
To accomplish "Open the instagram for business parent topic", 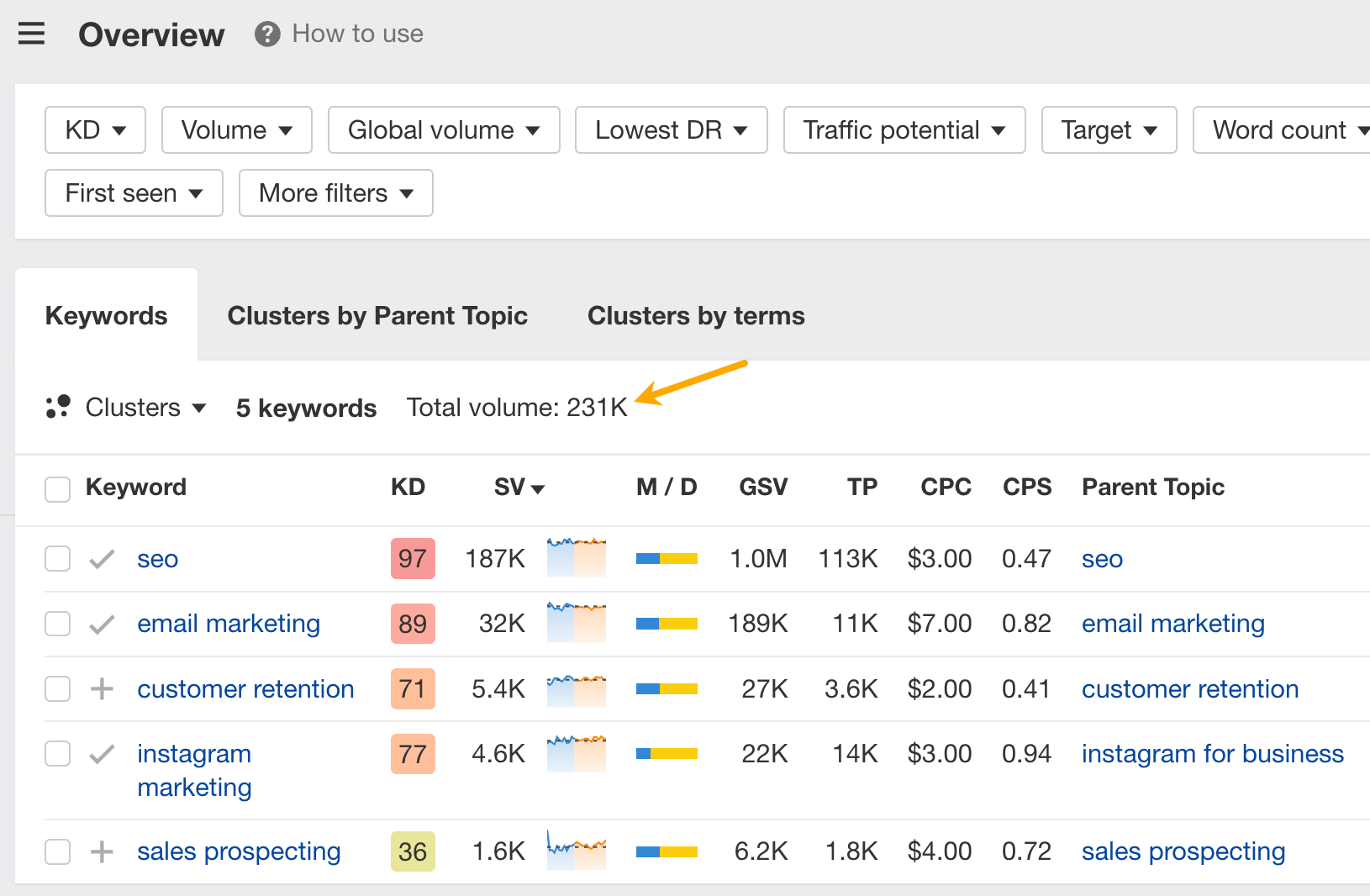I will pos(1212,754).
